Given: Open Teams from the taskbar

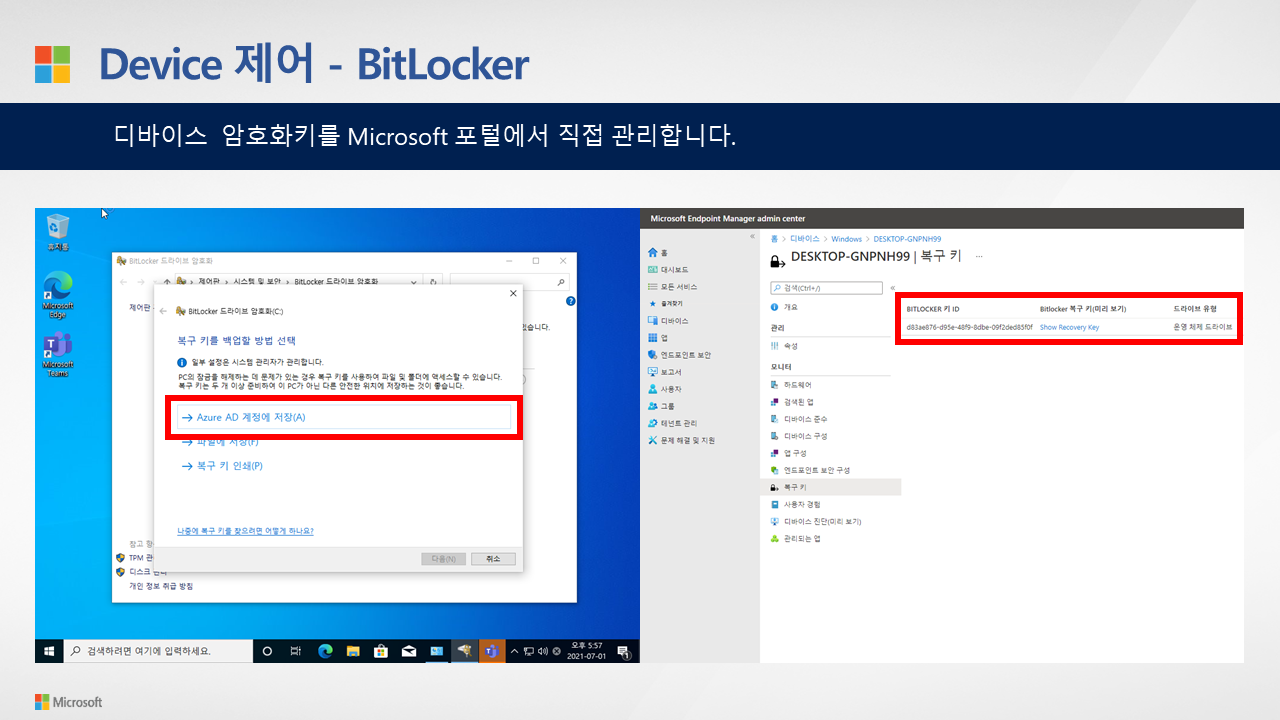Looking at the screenshot, I should tap(491, 651).
